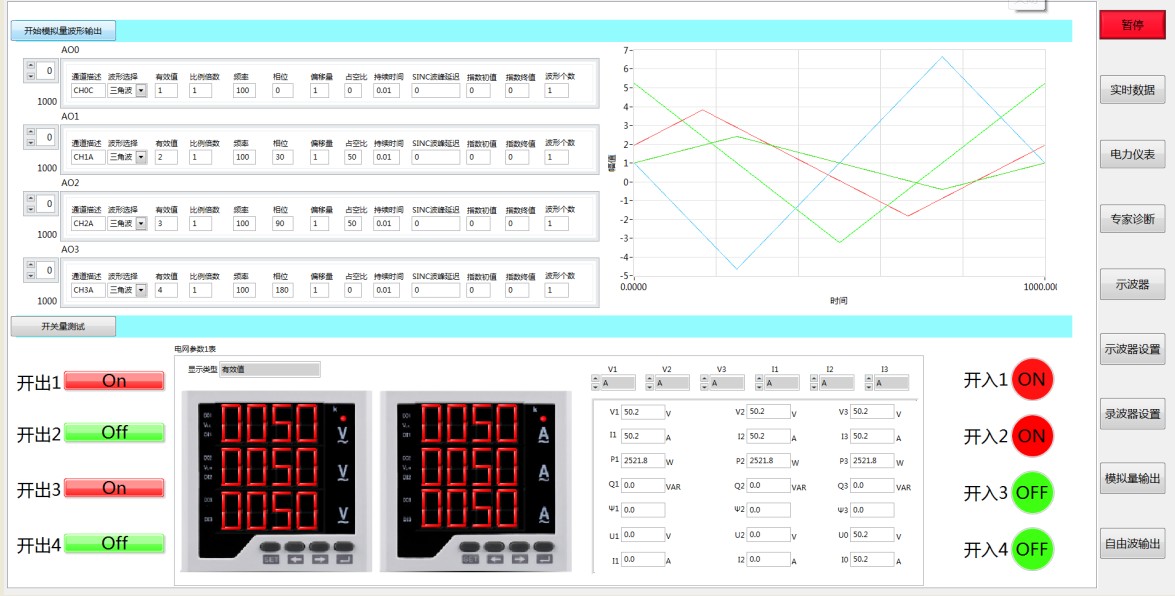This screenshot has height=596, width=1175.
Task: Click the red 暂停 button
Action: (1132, 25)
